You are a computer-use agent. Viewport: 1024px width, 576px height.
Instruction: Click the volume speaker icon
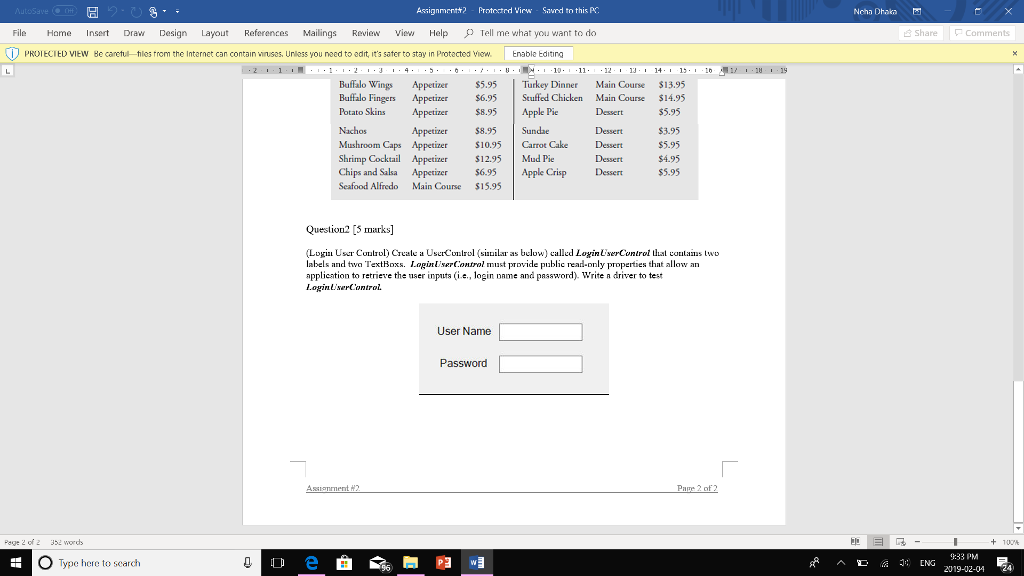pyautogui.click(x=904, y=562)
